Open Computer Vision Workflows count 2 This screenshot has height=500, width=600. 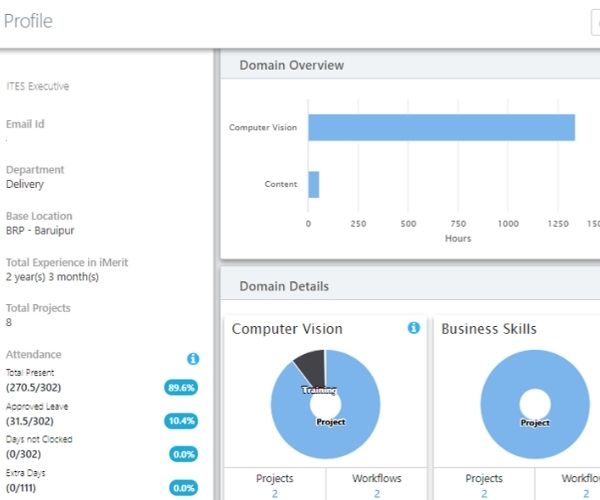click(377, 494)
